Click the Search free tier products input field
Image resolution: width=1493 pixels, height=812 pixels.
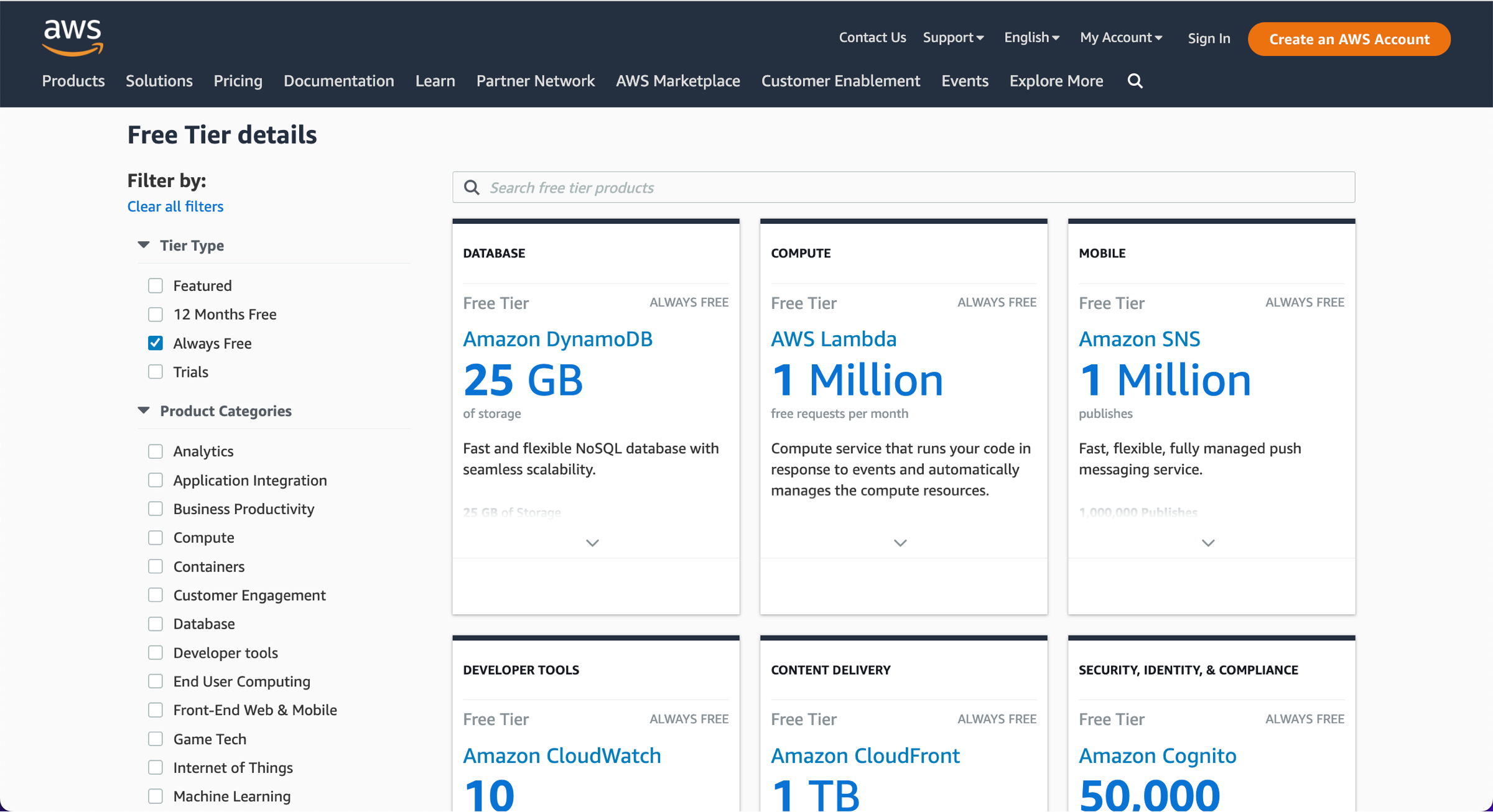pos(901,187)
